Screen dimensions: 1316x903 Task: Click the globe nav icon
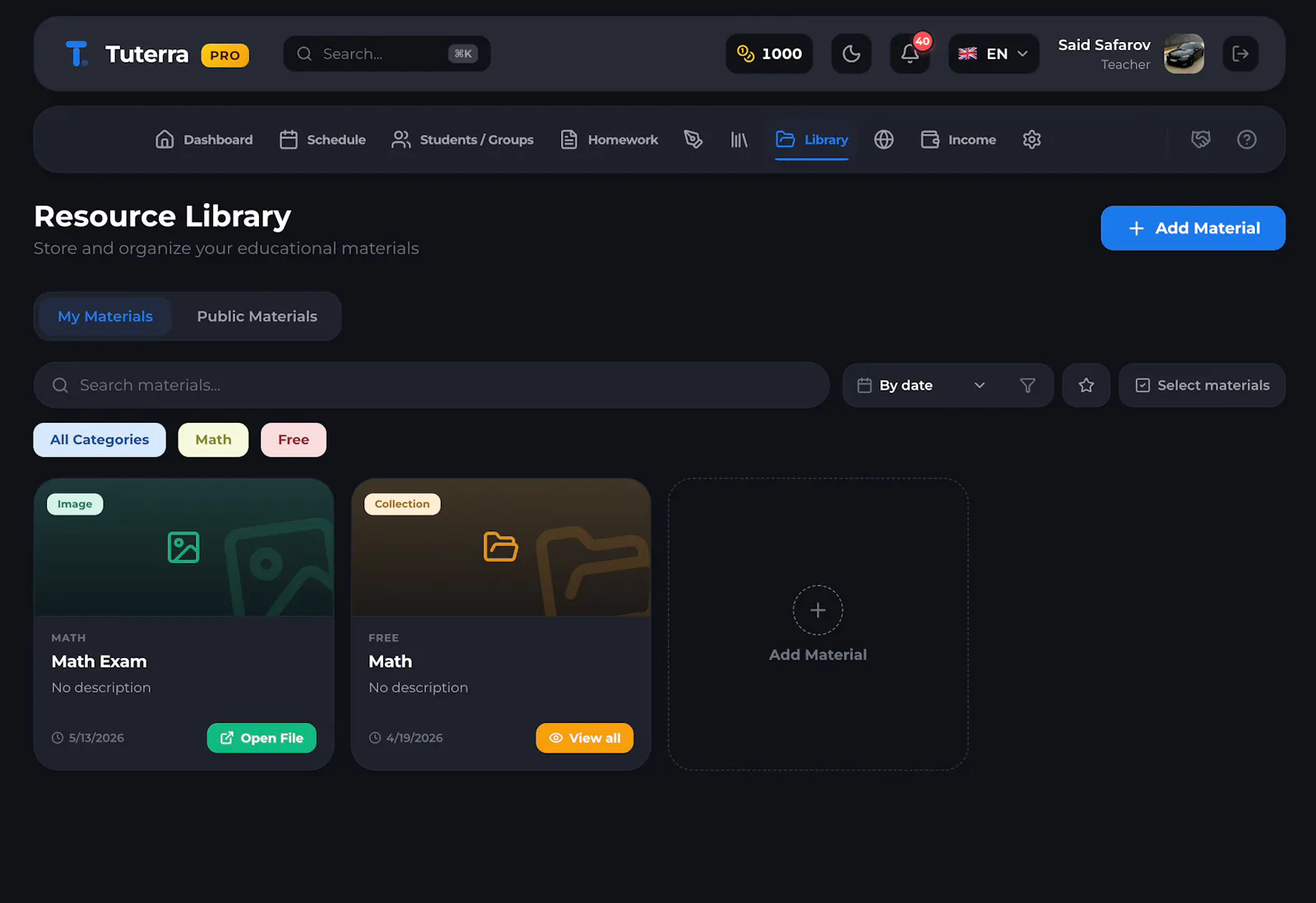884,140
